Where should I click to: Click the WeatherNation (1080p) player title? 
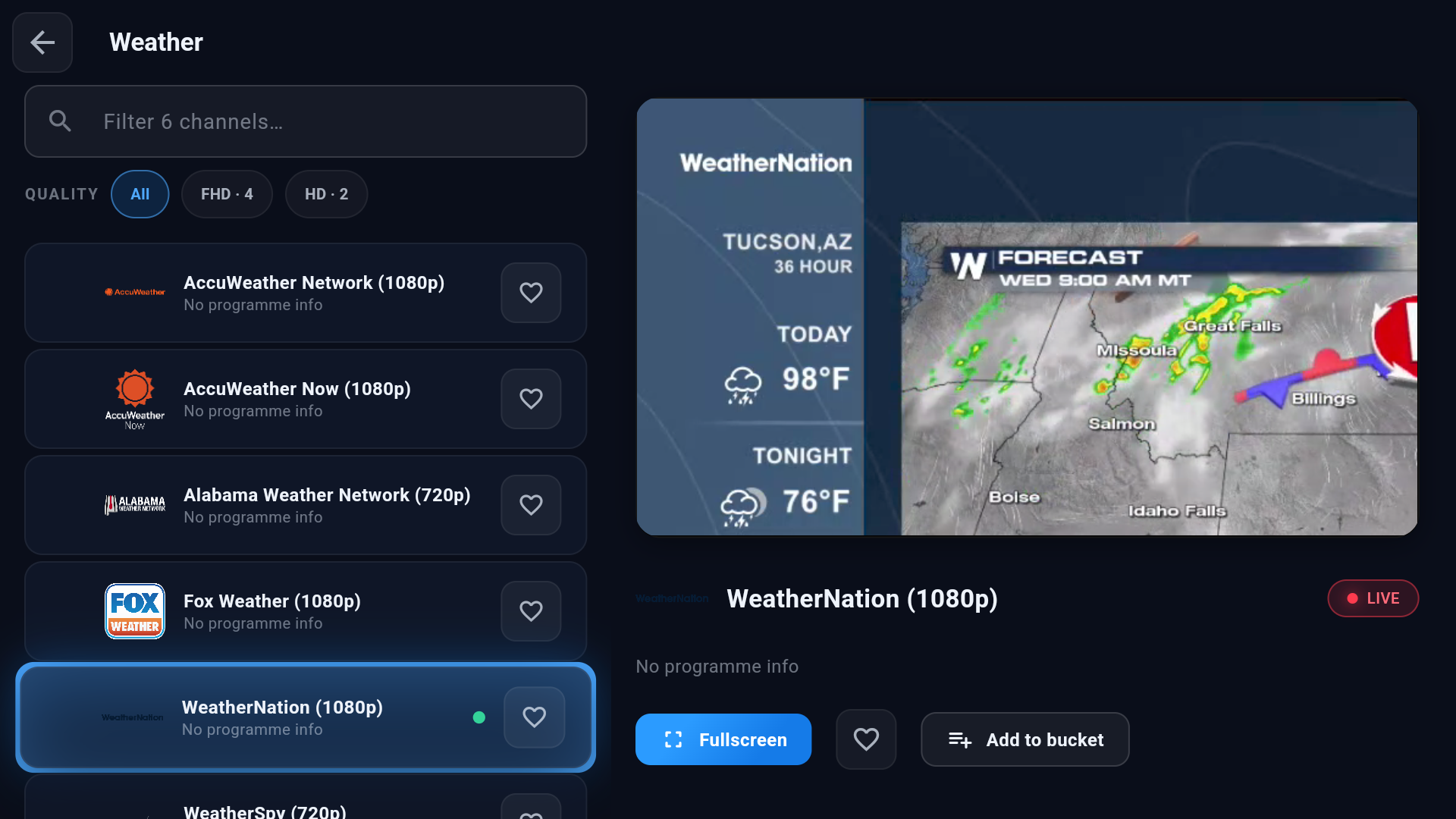tap(862, 599)
